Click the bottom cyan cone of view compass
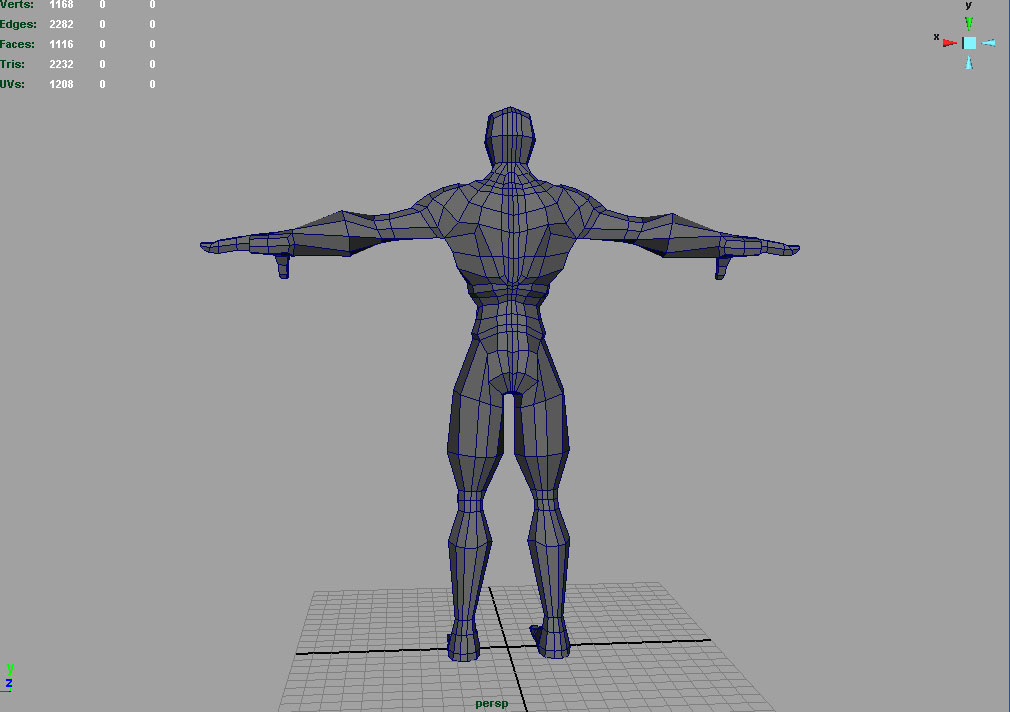The width and height of the screenshot is (1010, 712). tap(969, 63)
